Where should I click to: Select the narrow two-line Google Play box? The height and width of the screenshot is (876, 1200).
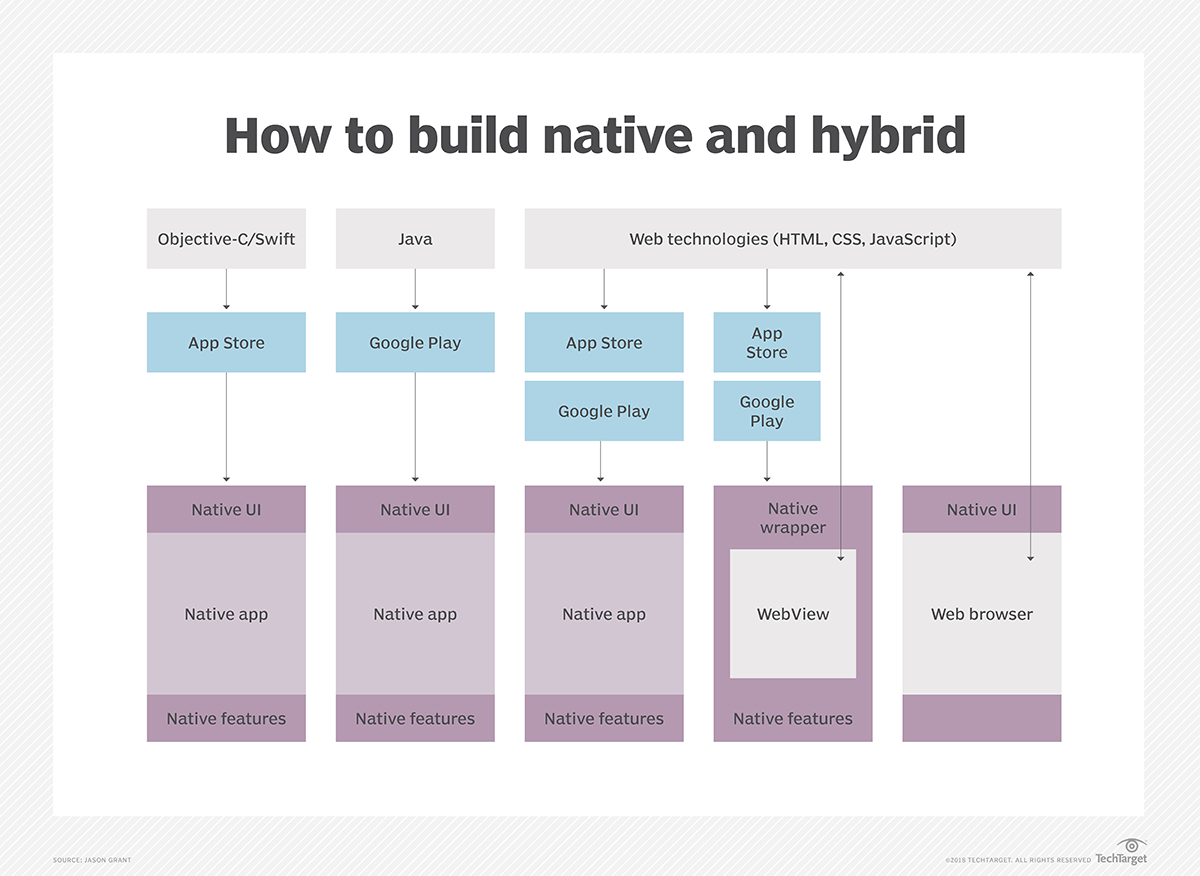[766, 411]
